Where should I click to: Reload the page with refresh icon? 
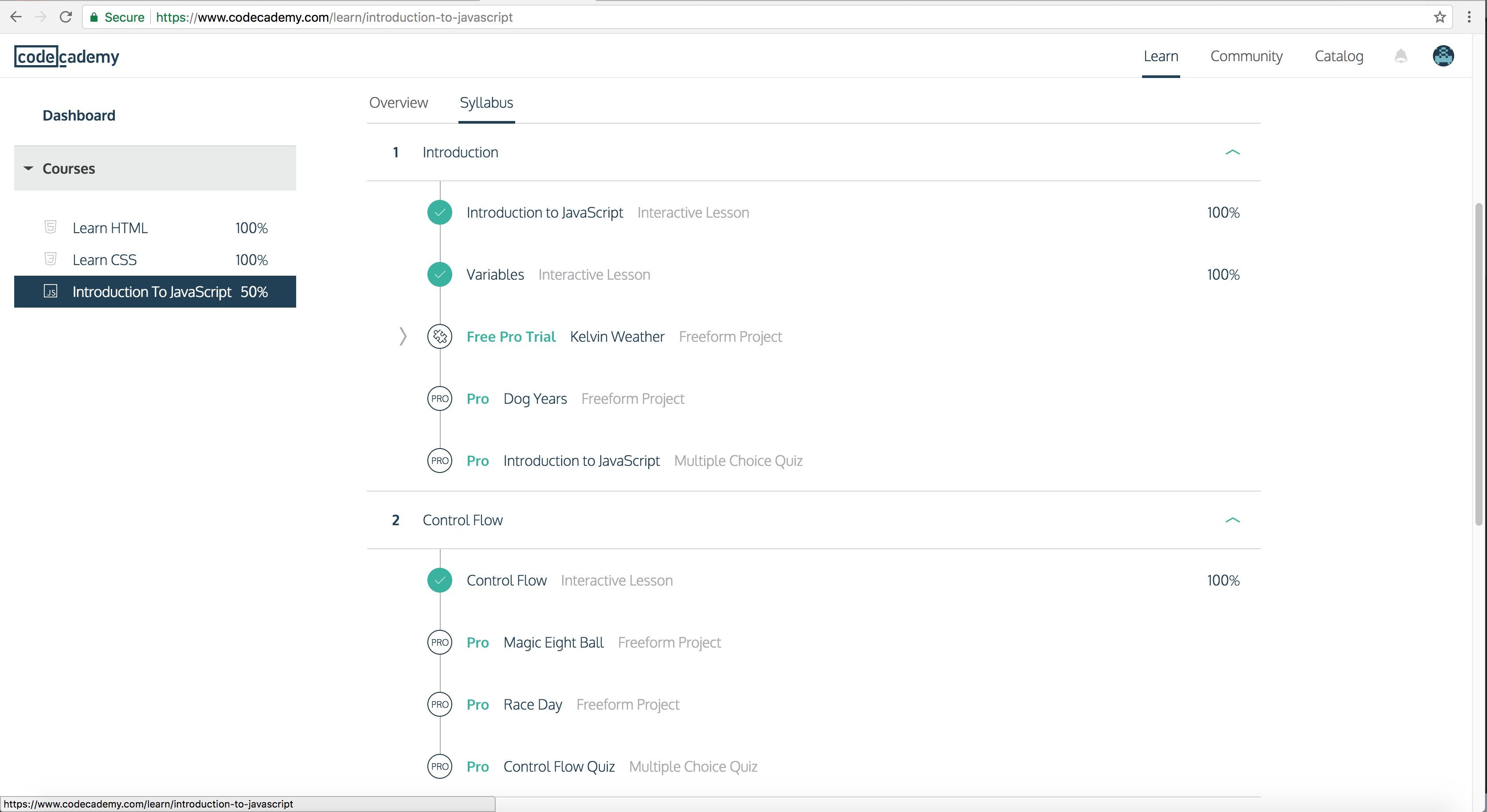66,17
